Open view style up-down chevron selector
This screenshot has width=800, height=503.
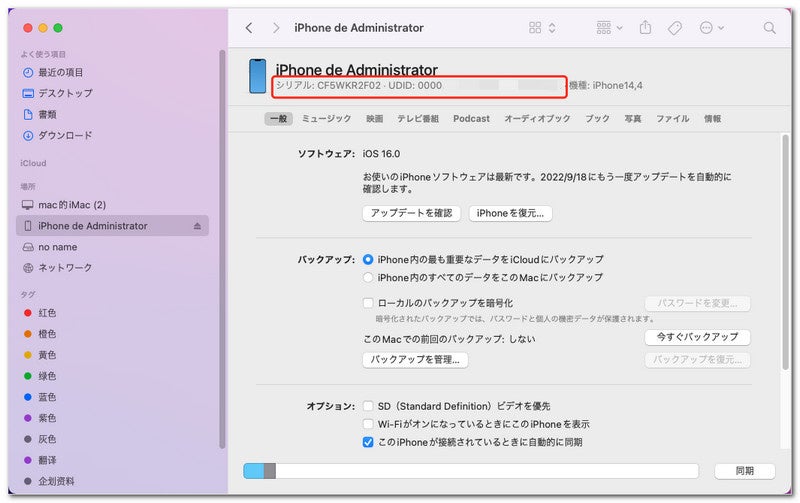point(552,28)
